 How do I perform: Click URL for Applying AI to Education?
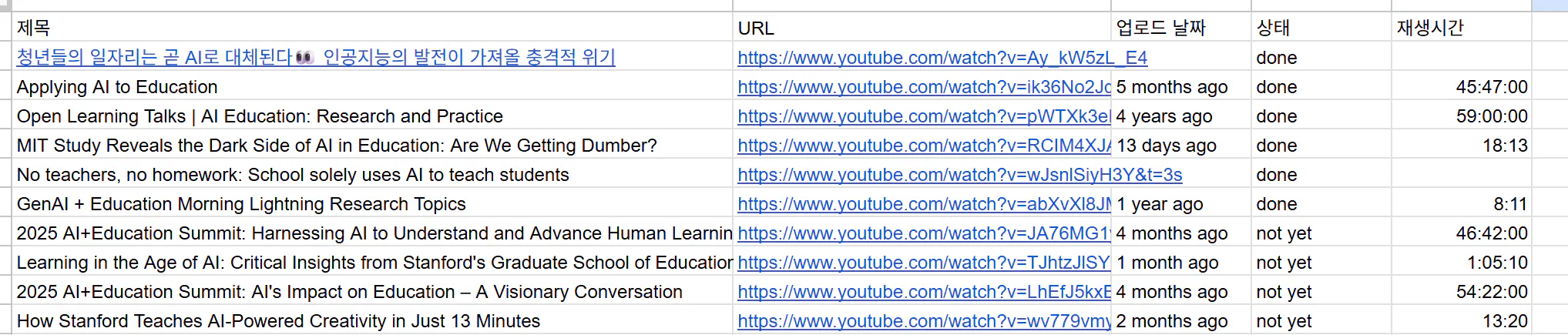tap(923, 87)
